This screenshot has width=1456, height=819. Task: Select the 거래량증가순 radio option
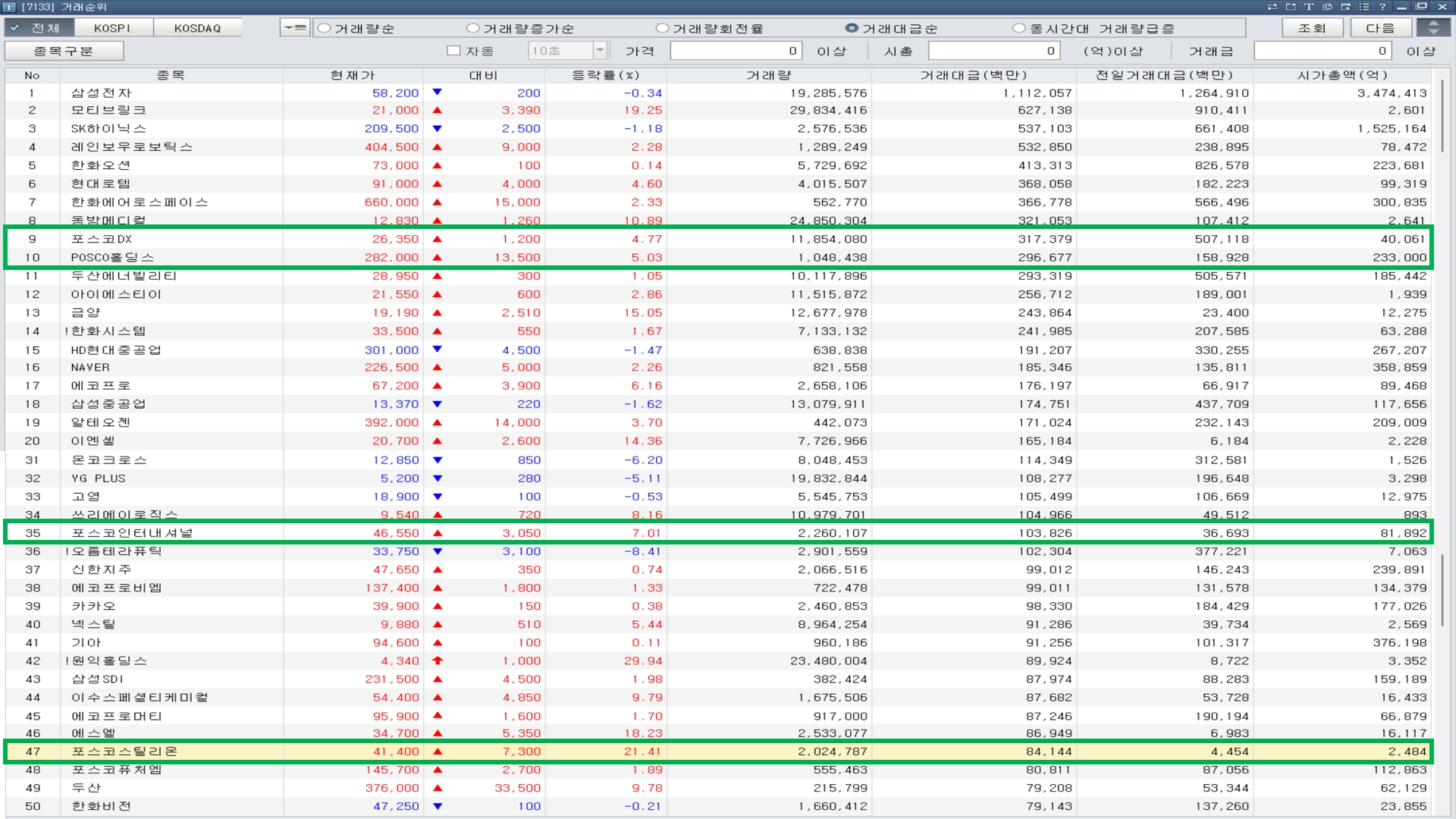click(473, 28)
